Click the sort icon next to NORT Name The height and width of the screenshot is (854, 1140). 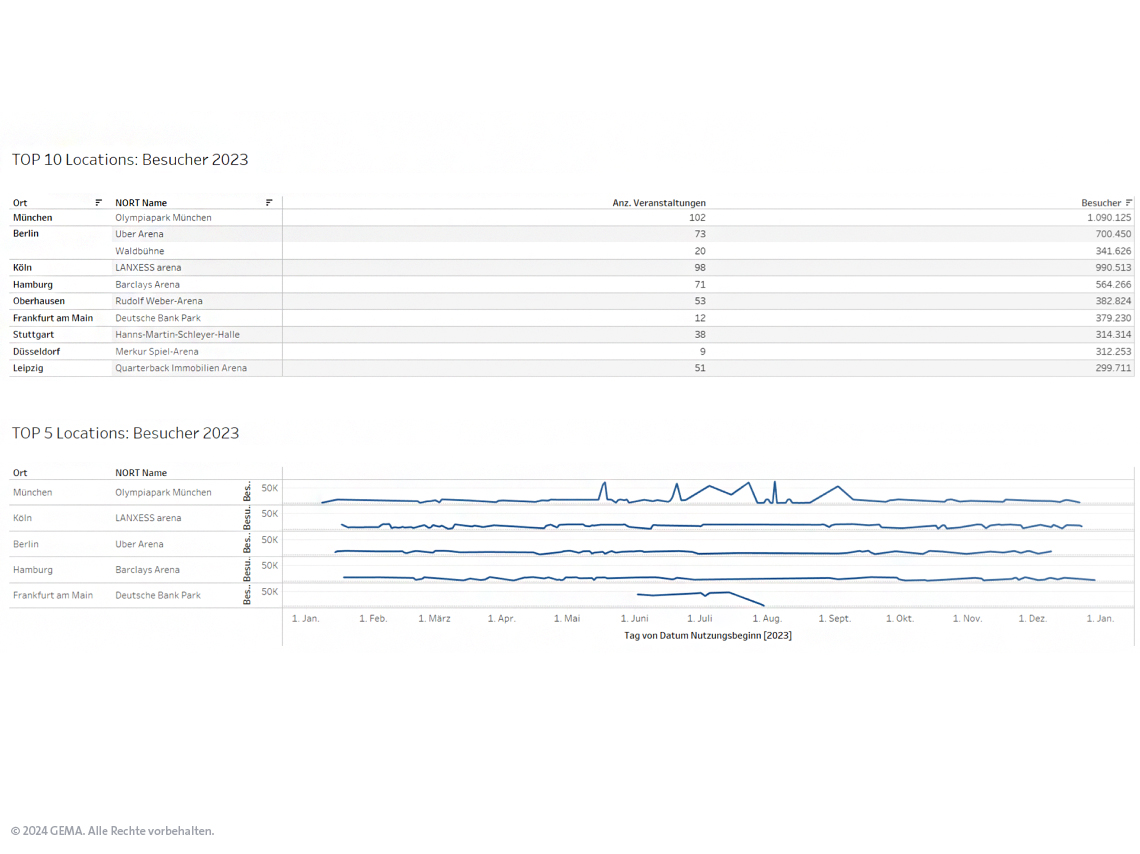269,203
